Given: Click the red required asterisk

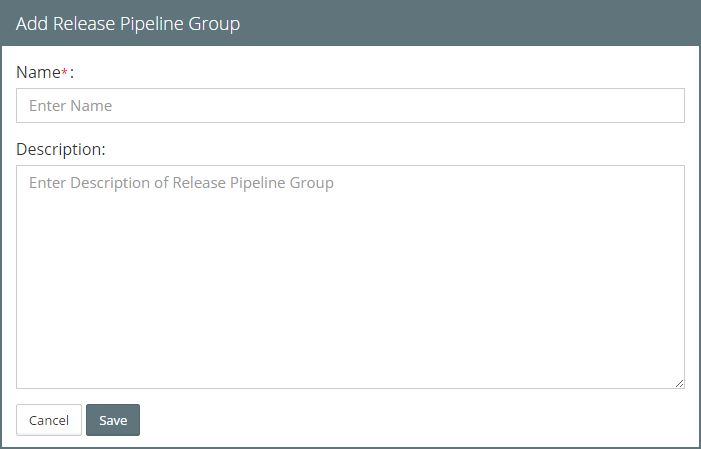Looking at the screenshot, I should (65, 72).
